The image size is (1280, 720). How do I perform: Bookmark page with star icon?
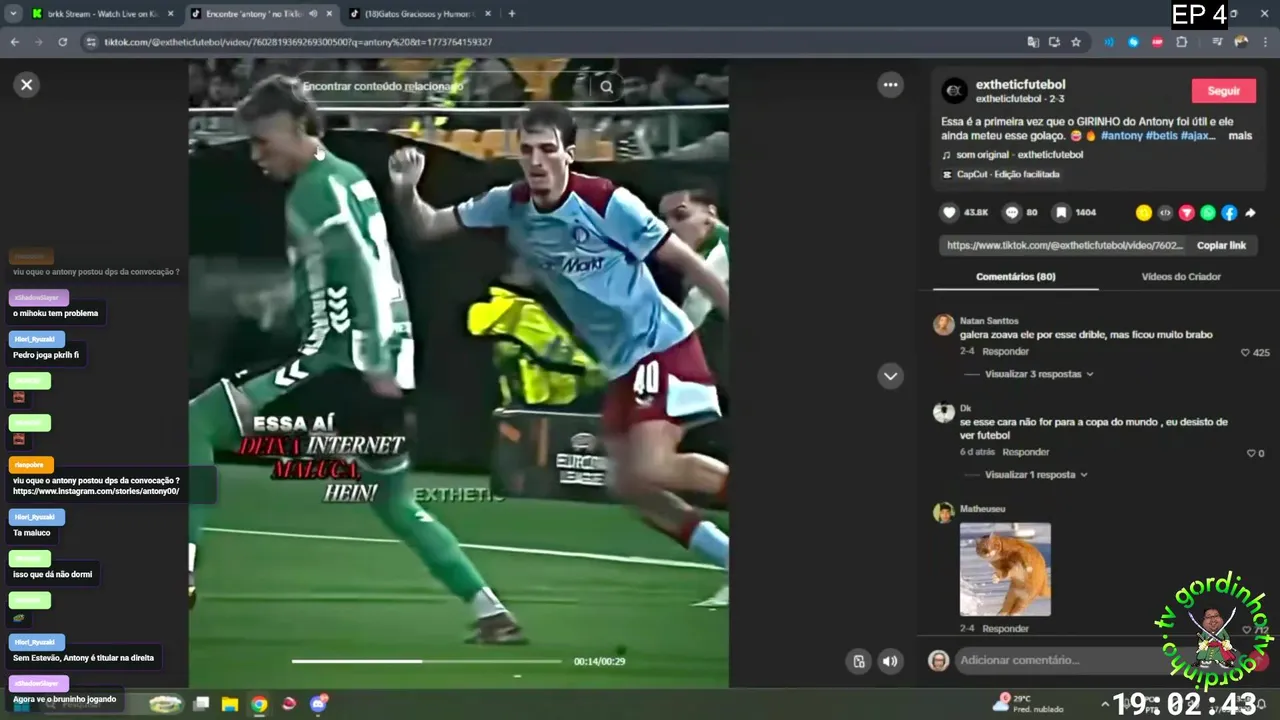(x=1076, y=42)
